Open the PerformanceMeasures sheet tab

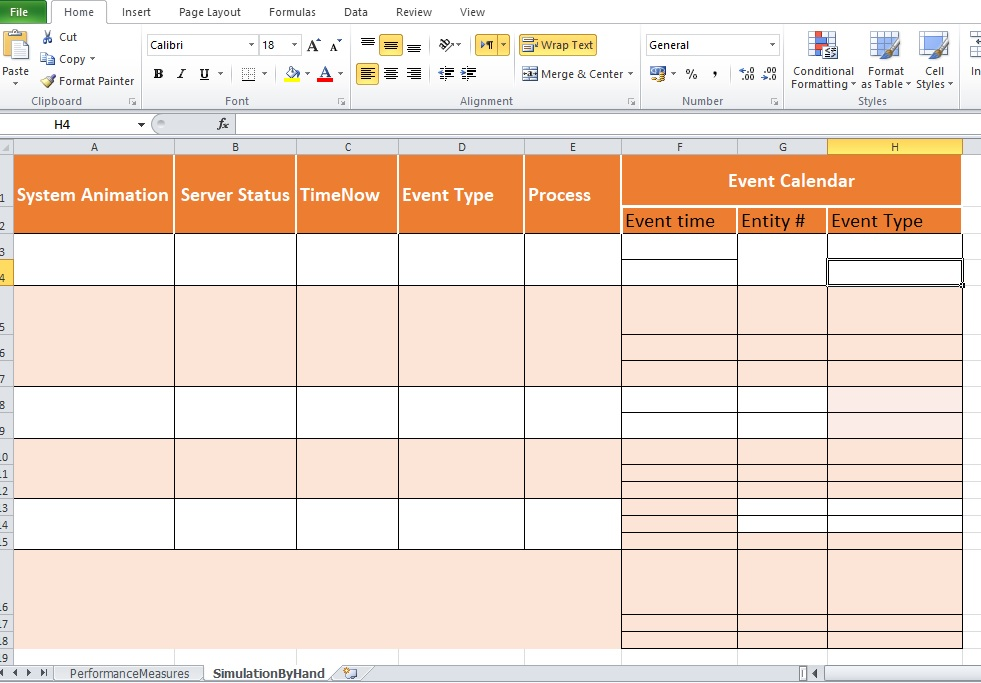coord(128,673)
